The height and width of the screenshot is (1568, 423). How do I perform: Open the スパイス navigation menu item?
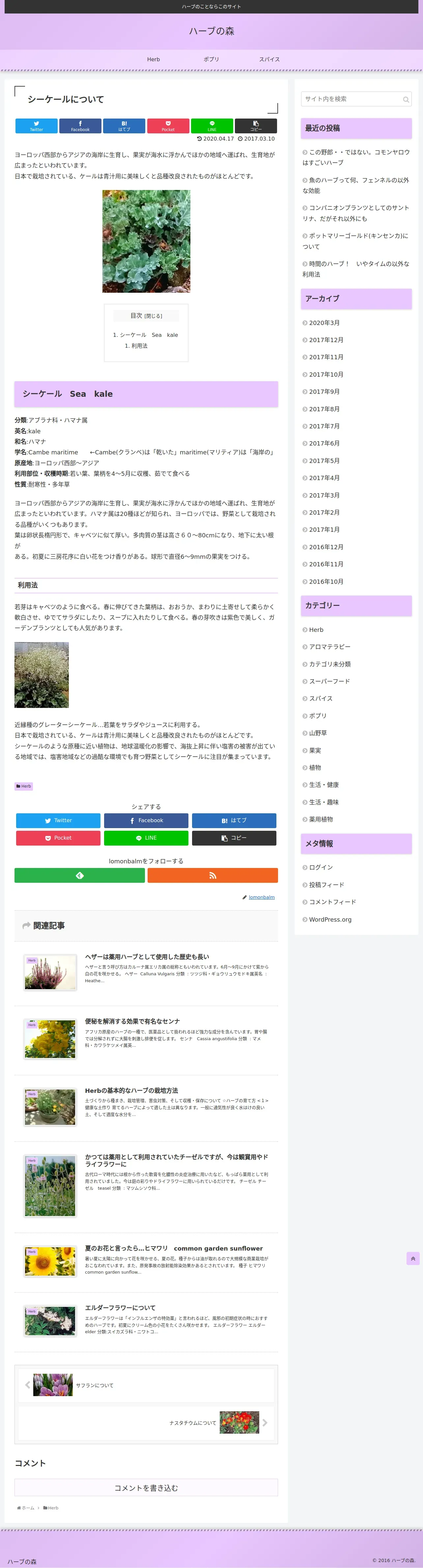(269, 60)
